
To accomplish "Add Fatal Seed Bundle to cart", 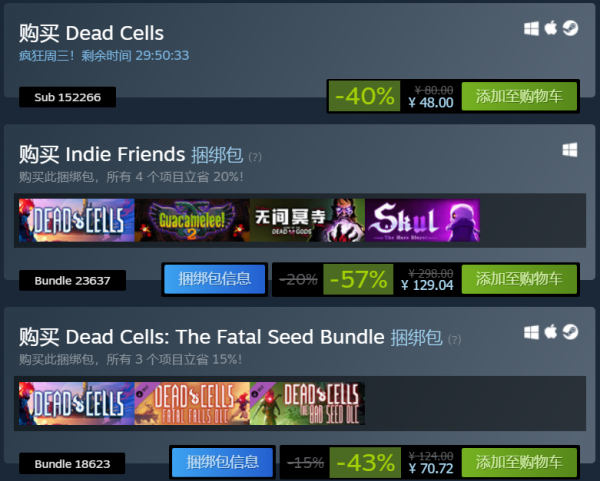I will [519, 462].
